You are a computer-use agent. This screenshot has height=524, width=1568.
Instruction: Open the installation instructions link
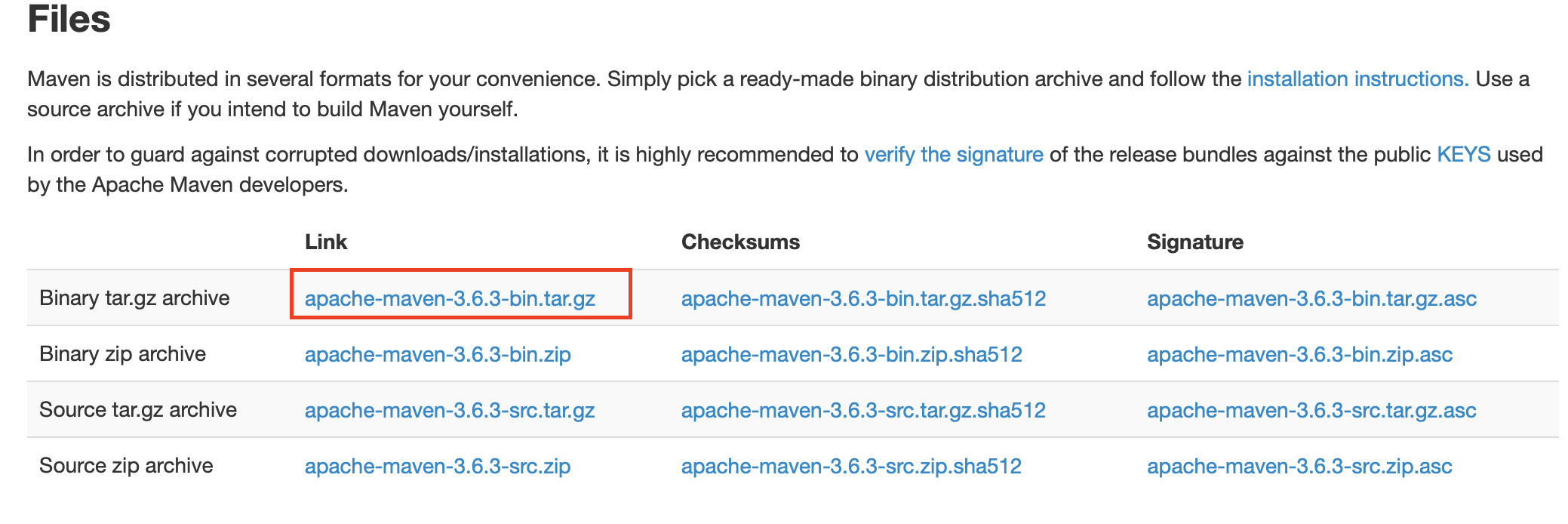(1356, 79)
